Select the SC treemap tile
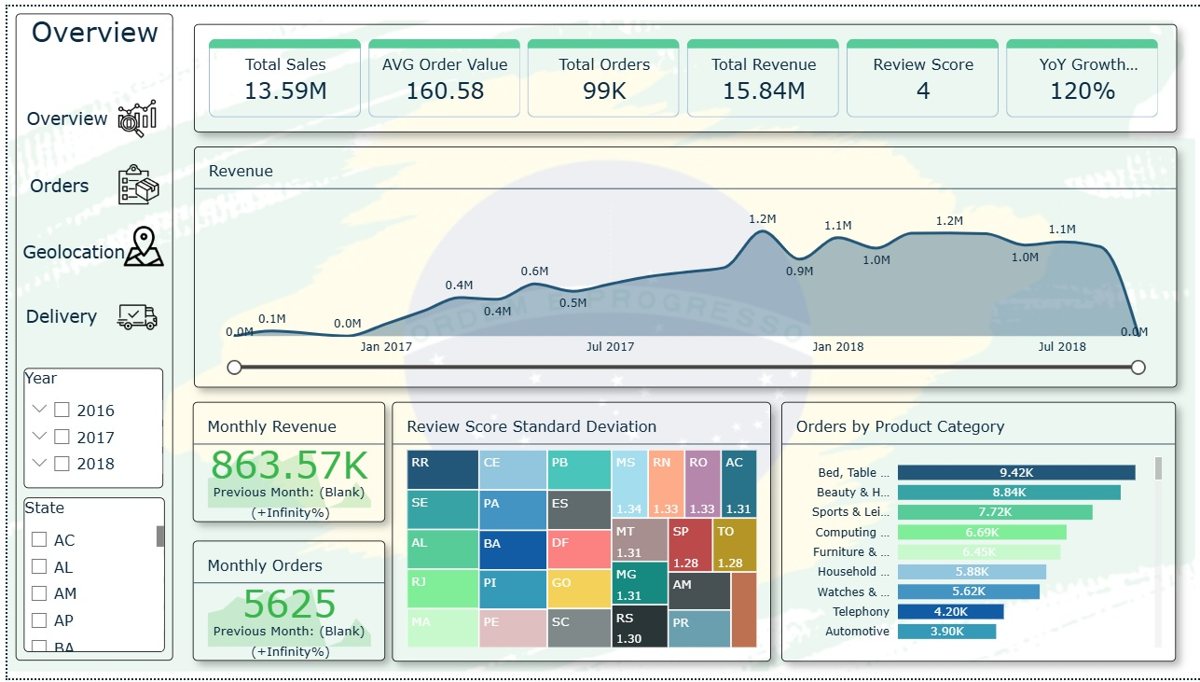Screen dimensions: 1200x682 (579, 628)
